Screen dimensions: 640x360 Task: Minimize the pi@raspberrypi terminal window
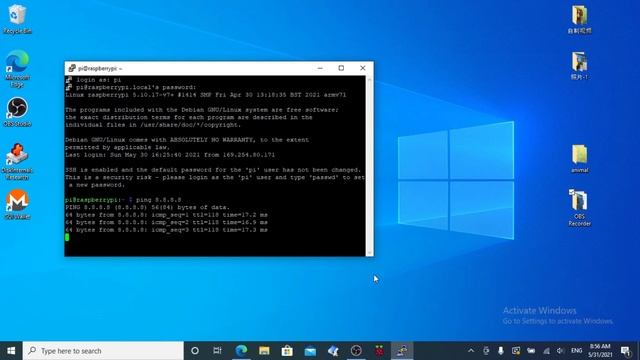(320, 68)
